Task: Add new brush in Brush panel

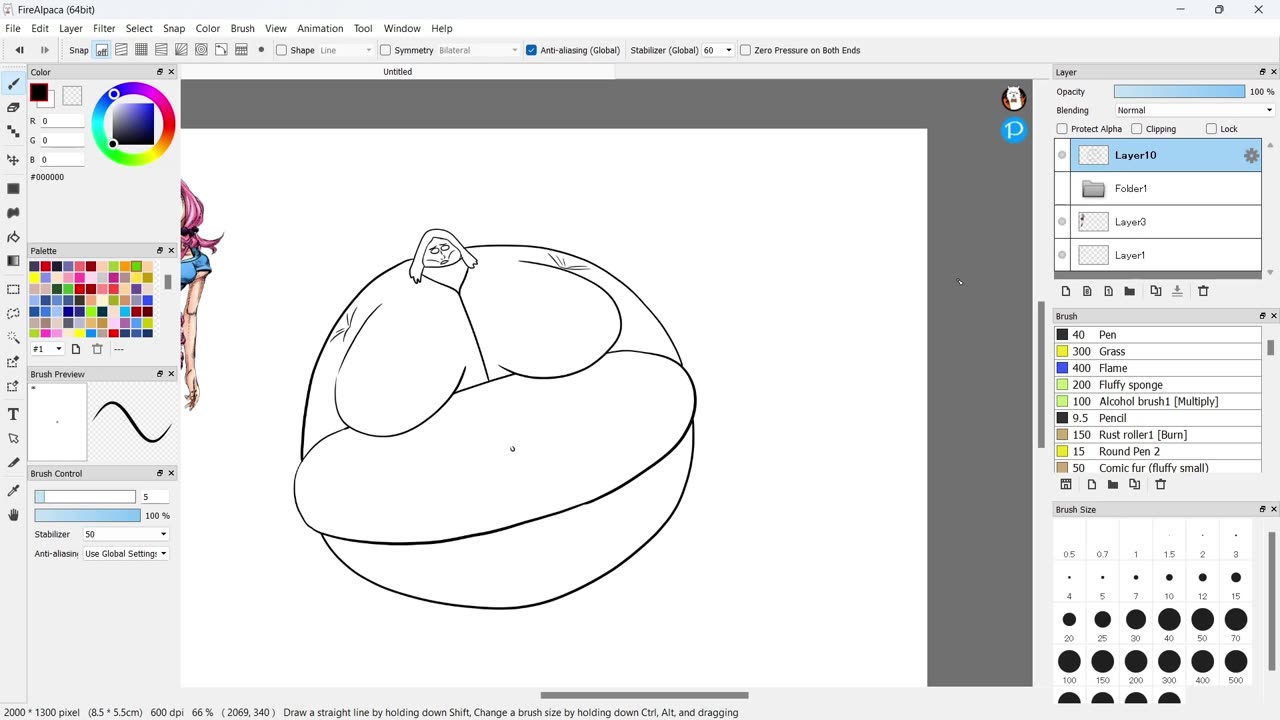Action: (x=1091, y=484)
